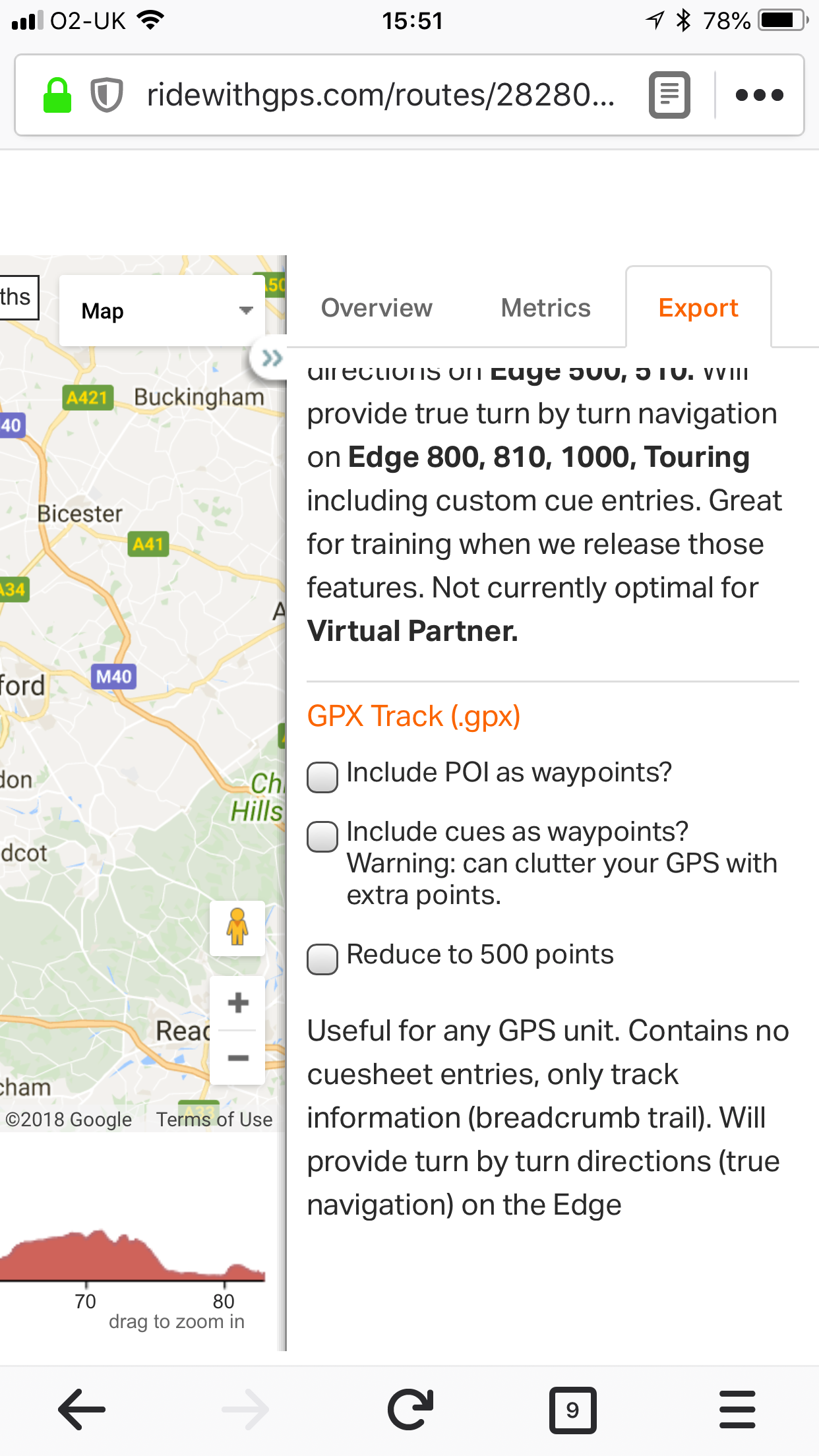Open the browser more options menu
Screen dimensions: 819x1456
(759, 95)
